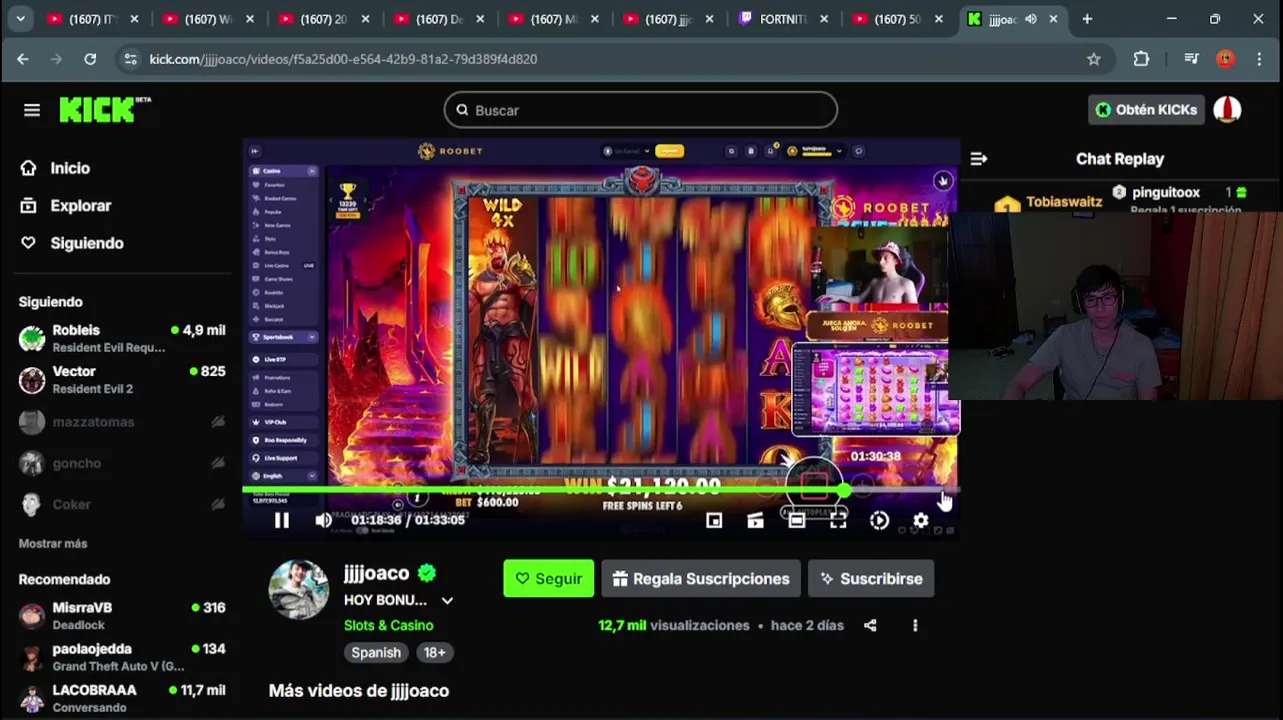Open recommended channel paolaojedda

(122, 657)
